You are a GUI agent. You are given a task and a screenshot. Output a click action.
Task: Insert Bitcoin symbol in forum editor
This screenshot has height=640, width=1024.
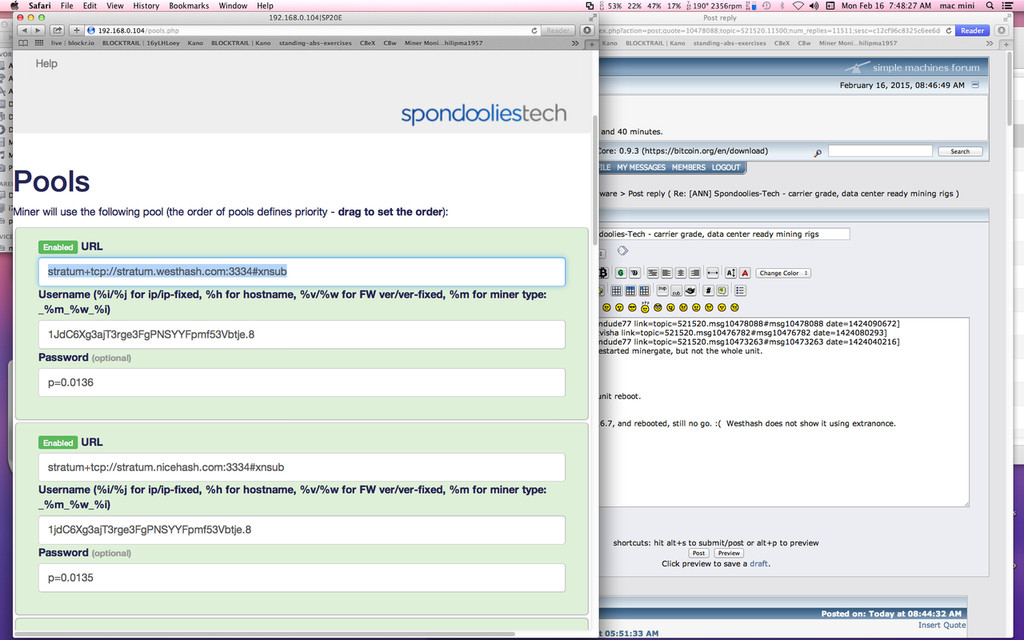point(603,273)
